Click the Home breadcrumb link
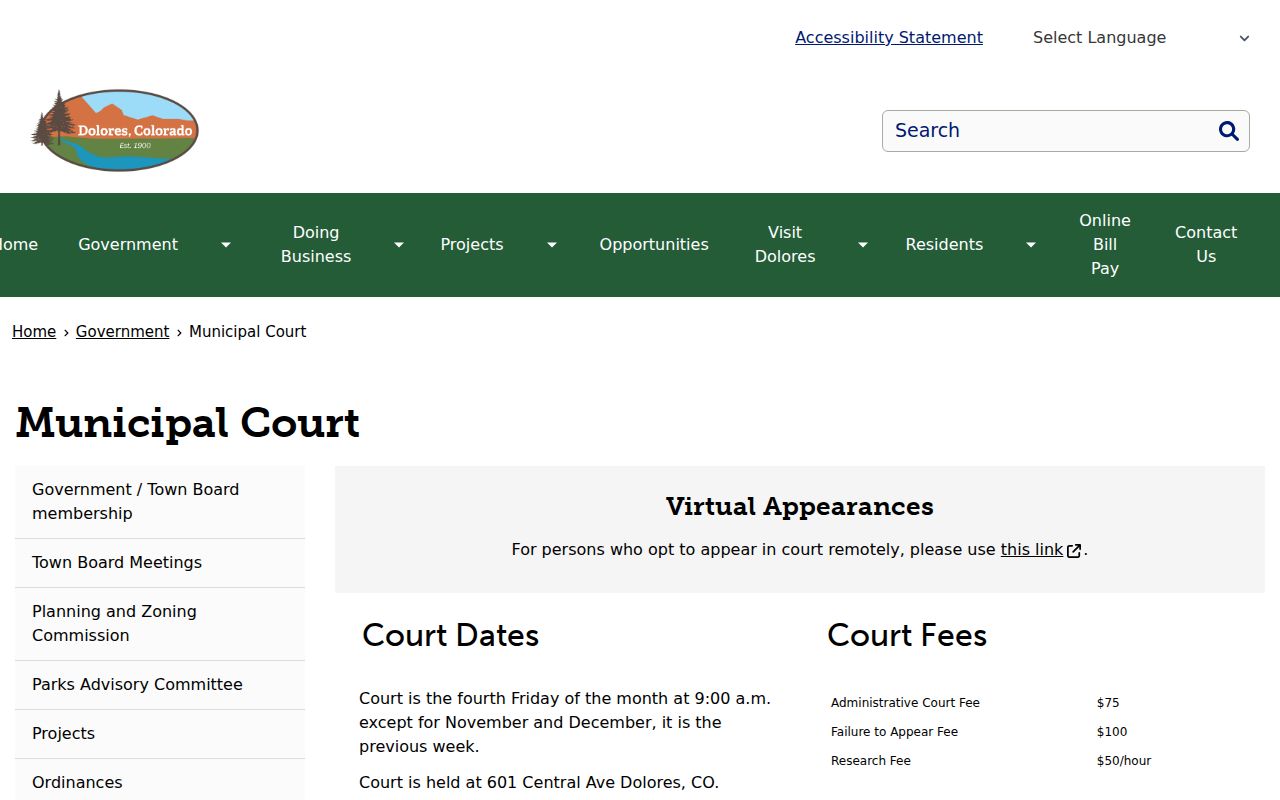The height and width of the screenshot is (800, 1280). [34, 332]
